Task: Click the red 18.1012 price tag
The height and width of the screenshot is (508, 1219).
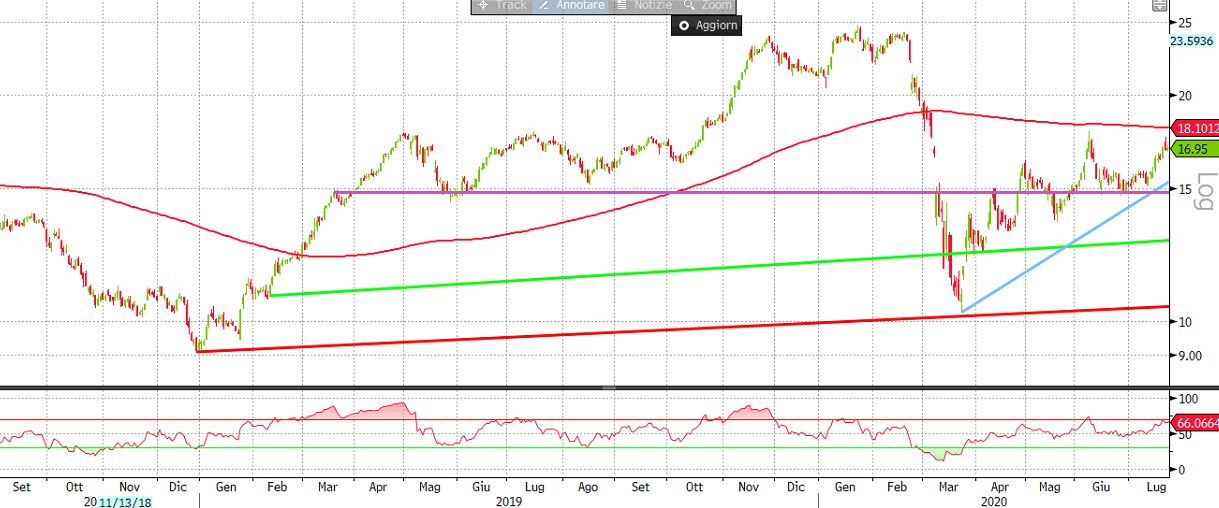Action: tap(1193, 128)
